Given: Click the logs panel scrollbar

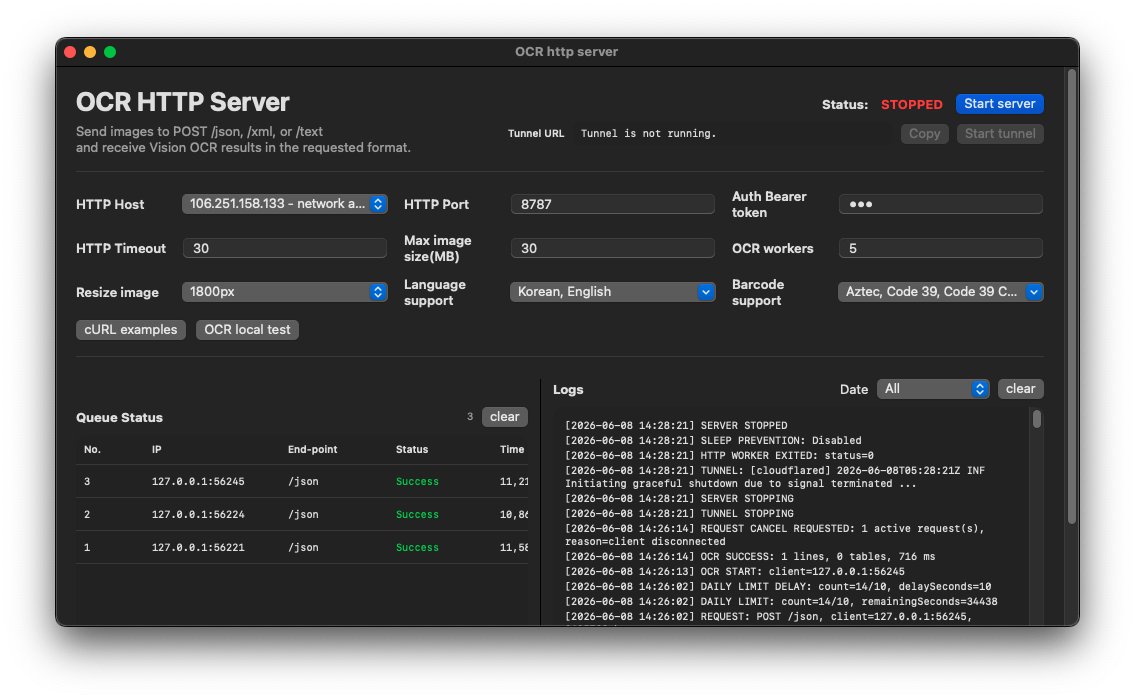Looking at the screenshot, I should point(1037,419).
